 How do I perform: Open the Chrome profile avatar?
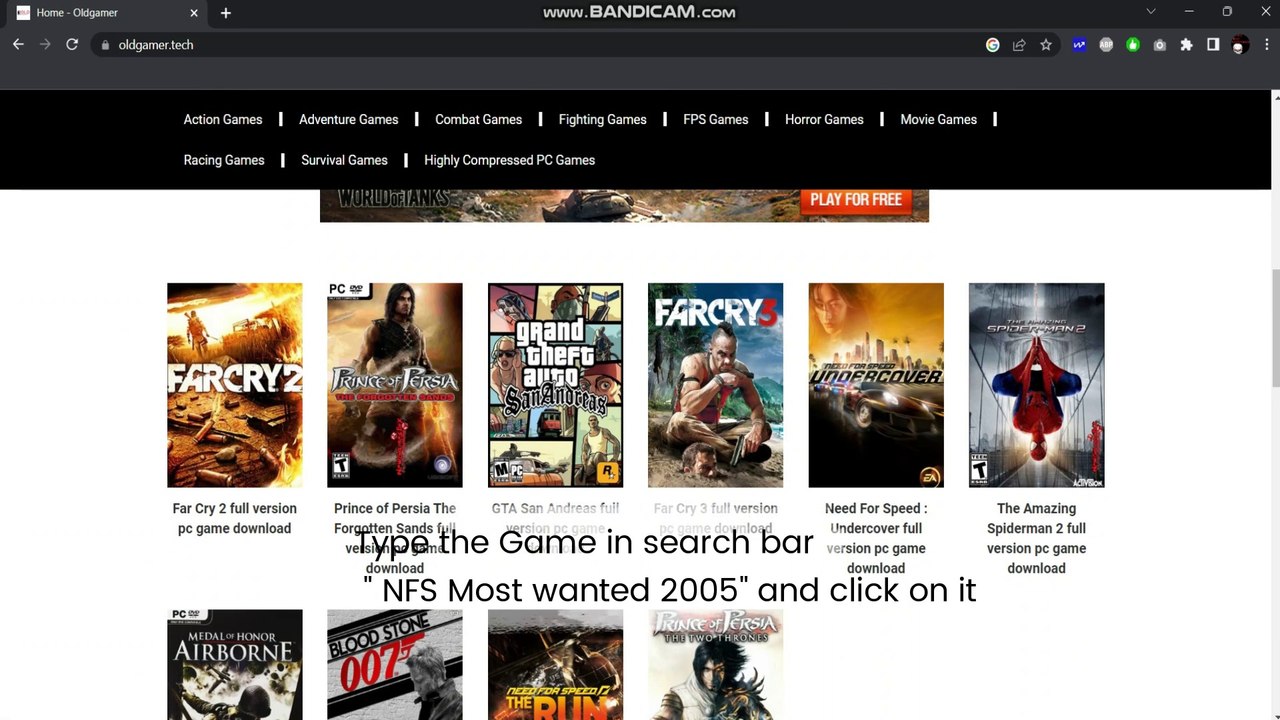pos(1240,45)
